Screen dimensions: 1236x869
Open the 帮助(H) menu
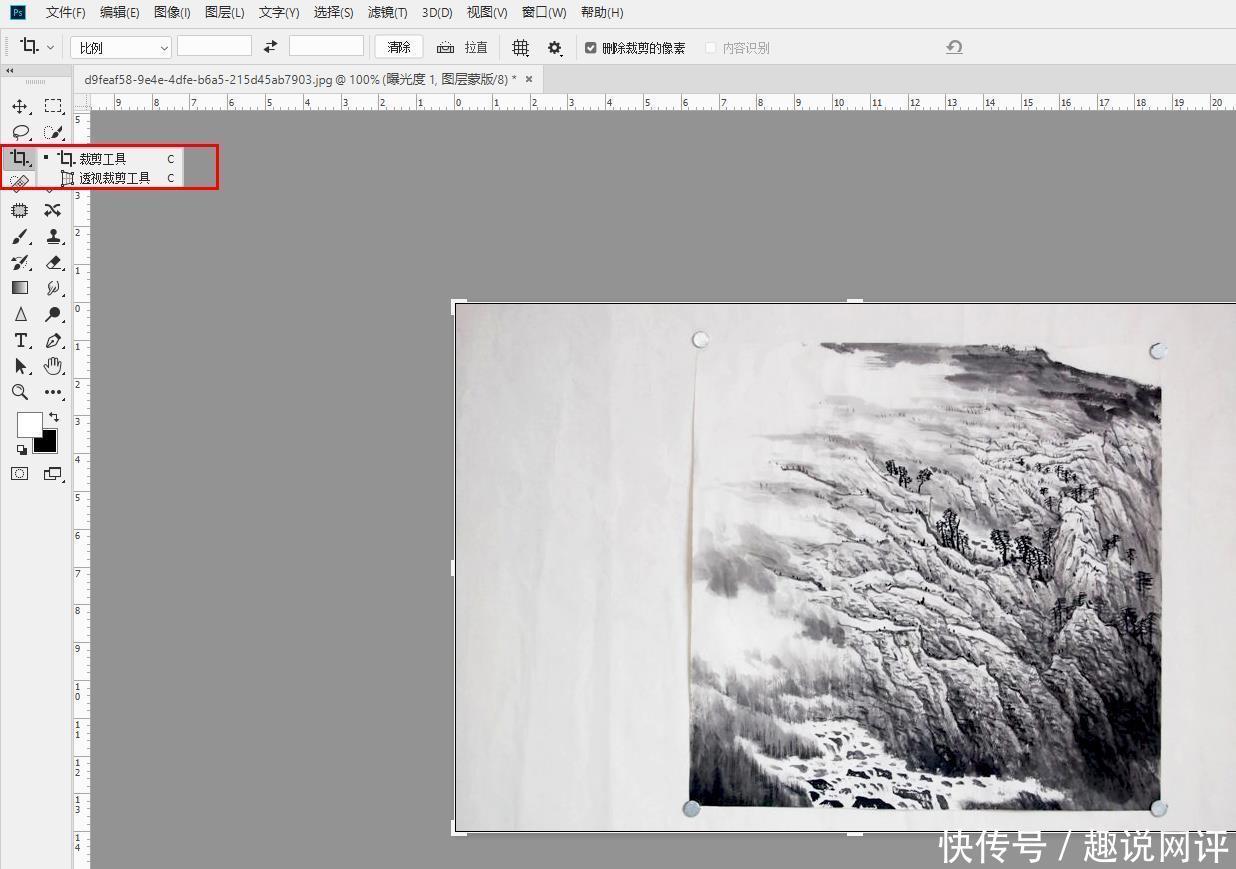click(x=601, y=12)
